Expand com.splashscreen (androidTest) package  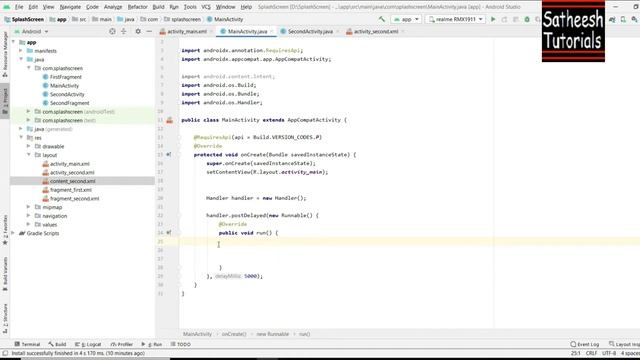28,111
